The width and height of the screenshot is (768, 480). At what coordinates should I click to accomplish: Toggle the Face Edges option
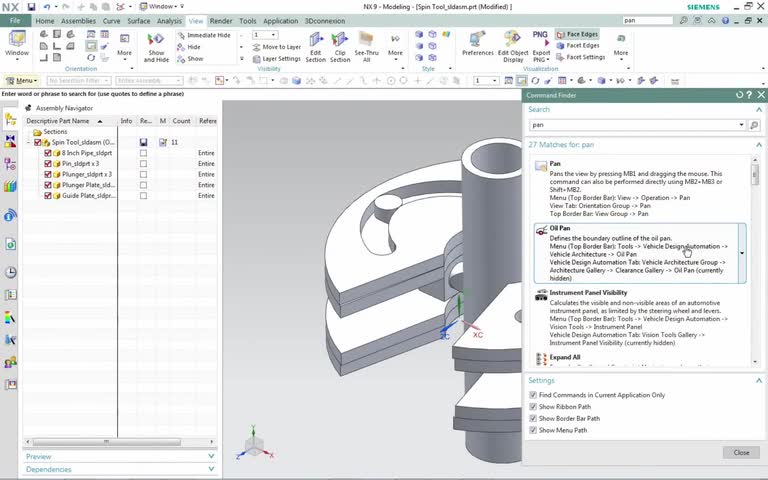(x=577, y=34)
